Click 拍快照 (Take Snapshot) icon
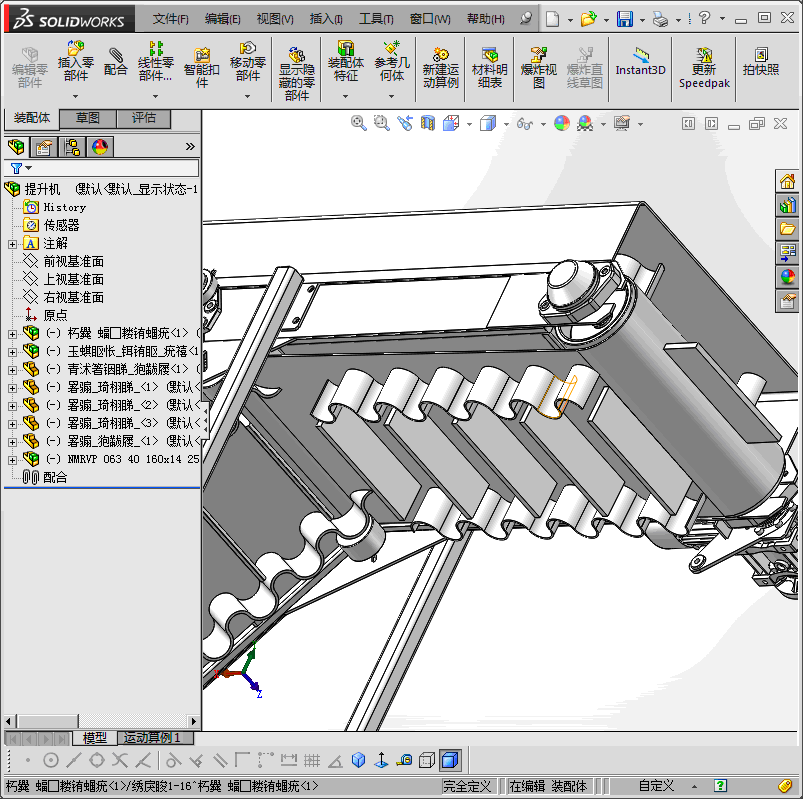Viewport: 803px width, 799px height. tap(761, 62)
